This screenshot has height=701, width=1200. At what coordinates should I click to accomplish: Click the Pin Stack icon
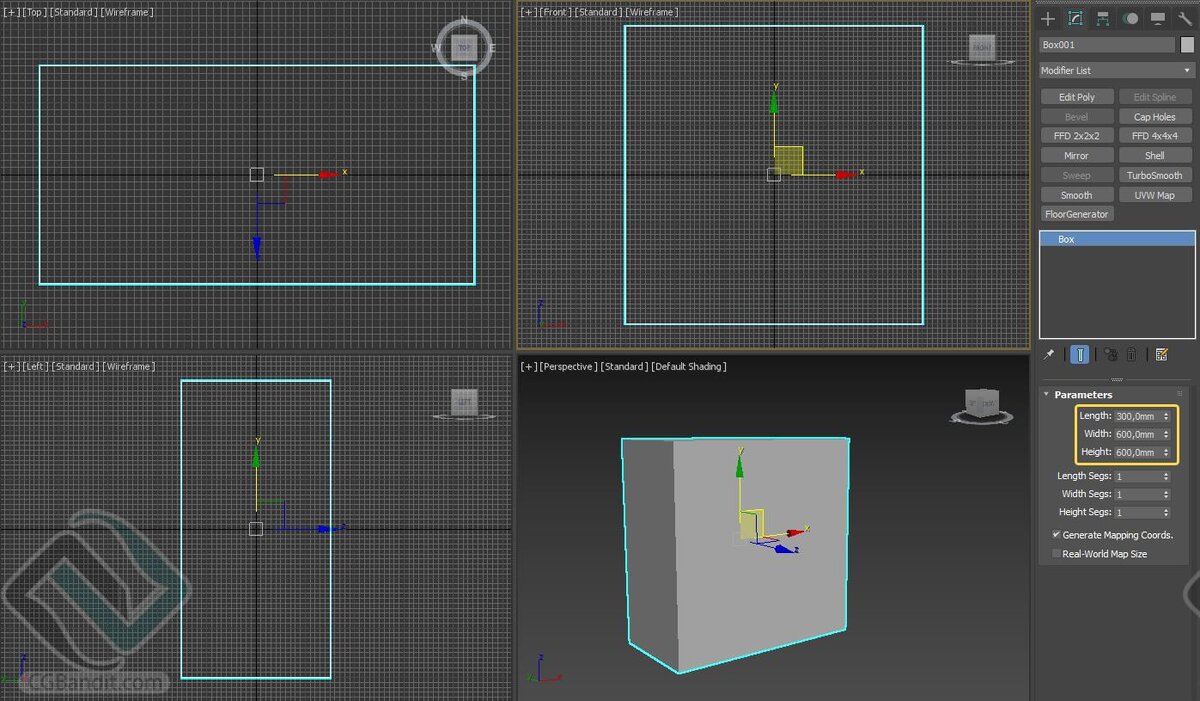(1049, 355)
